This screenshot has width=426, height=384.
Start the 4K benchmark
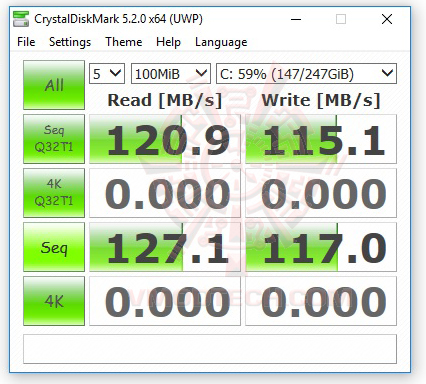coord(54,301)
